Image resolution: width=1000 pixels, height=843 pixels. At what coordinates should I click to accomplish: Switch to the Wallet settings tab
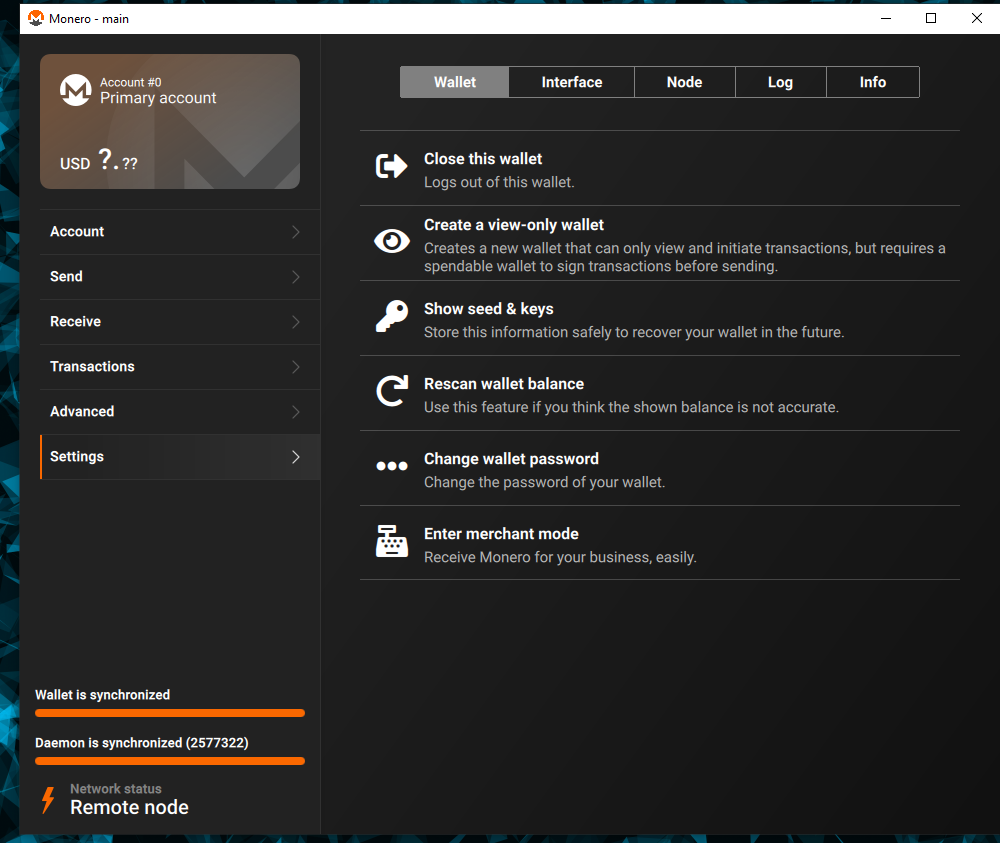tap(454, 82)
